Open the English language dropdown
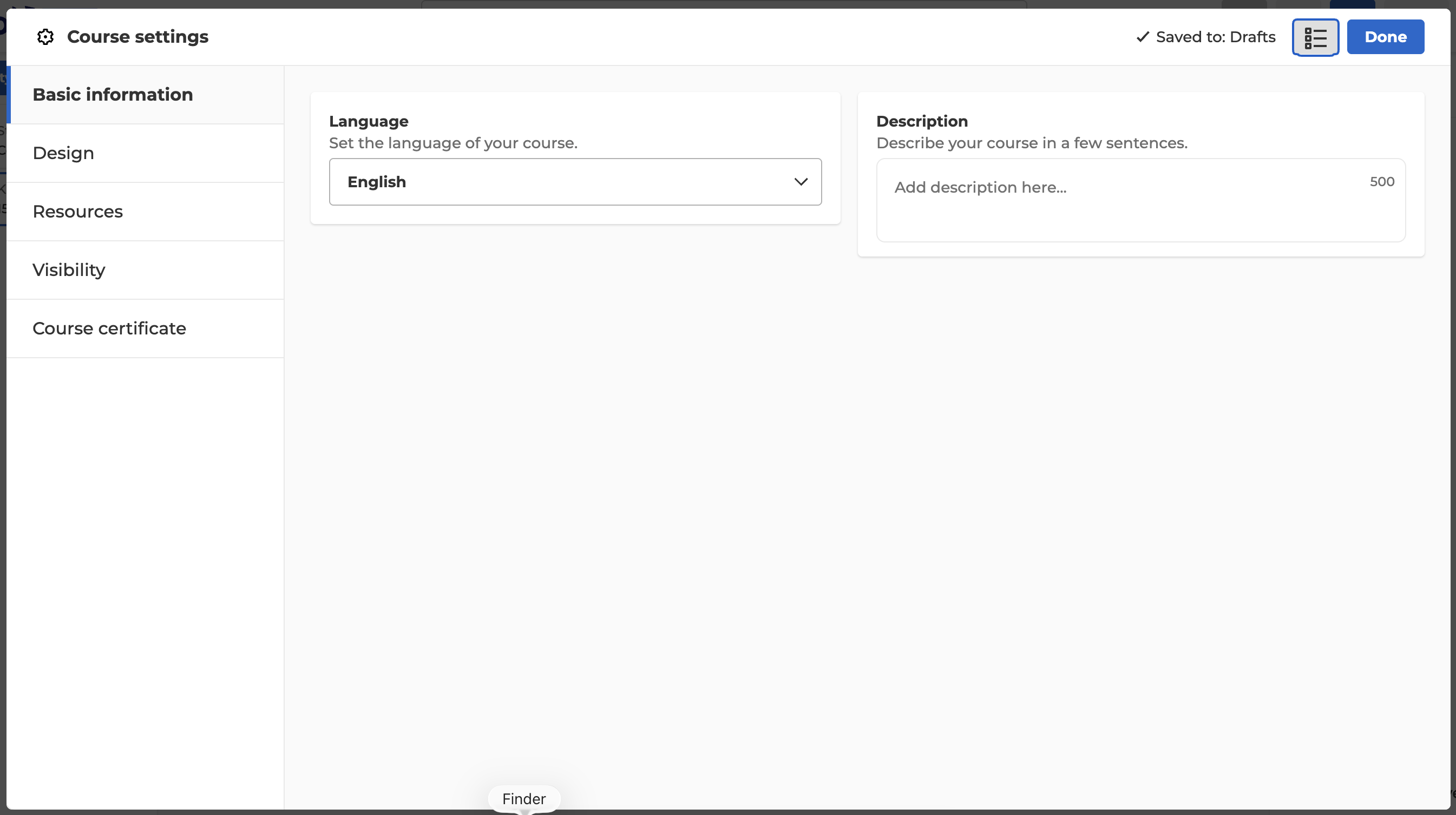Viewport: 1456px width, 815px height. click(x=575, y=182)
